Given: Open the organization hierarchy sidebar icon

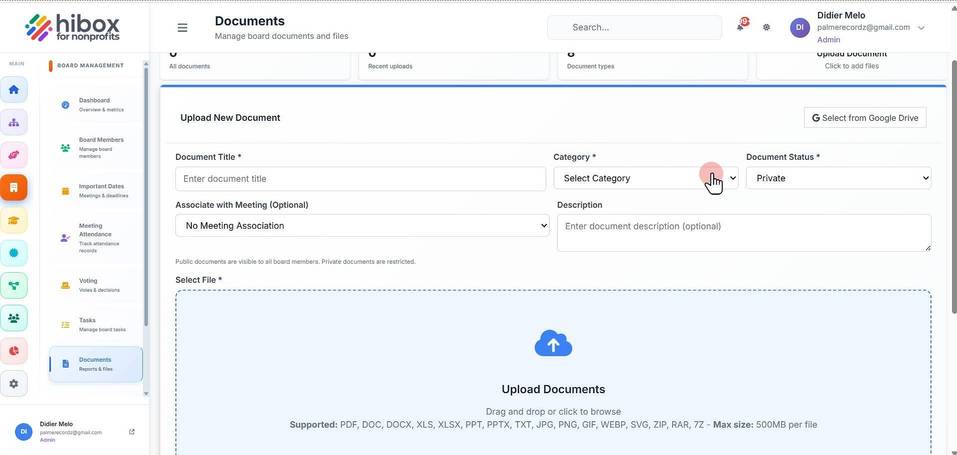Looking at the screenshot, I should click(13, 122).
